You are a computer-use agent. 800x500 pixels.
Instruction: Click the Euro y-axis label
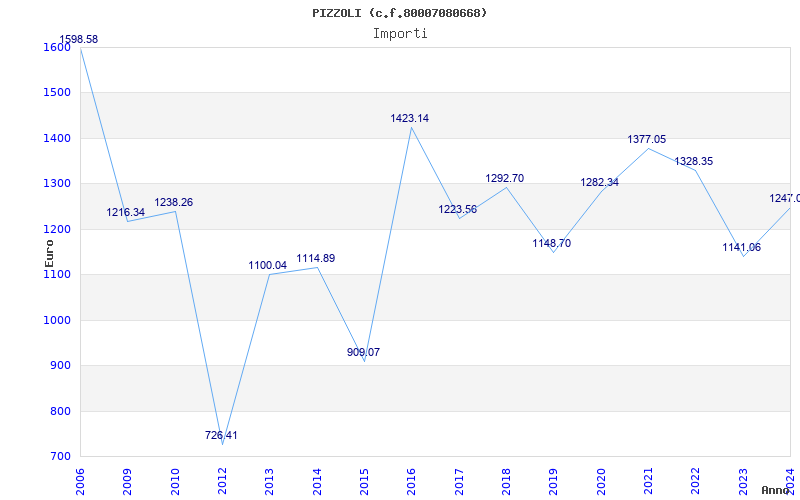point(49,253)
